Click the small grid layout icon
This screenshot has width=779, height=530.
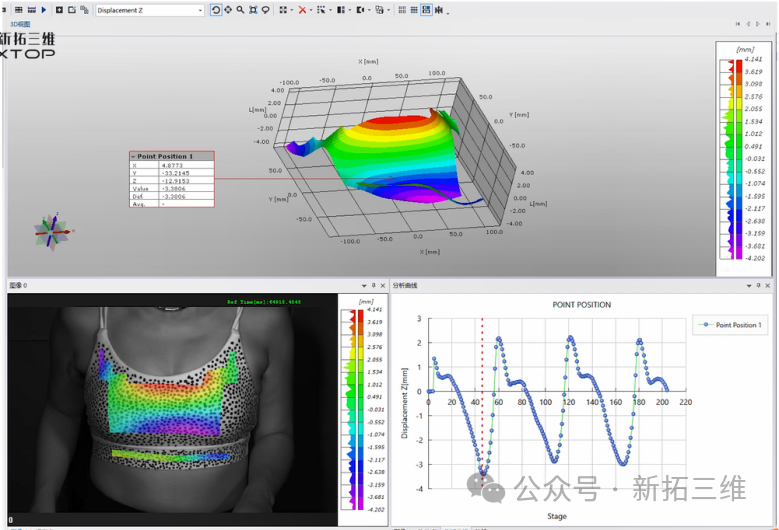402,9
